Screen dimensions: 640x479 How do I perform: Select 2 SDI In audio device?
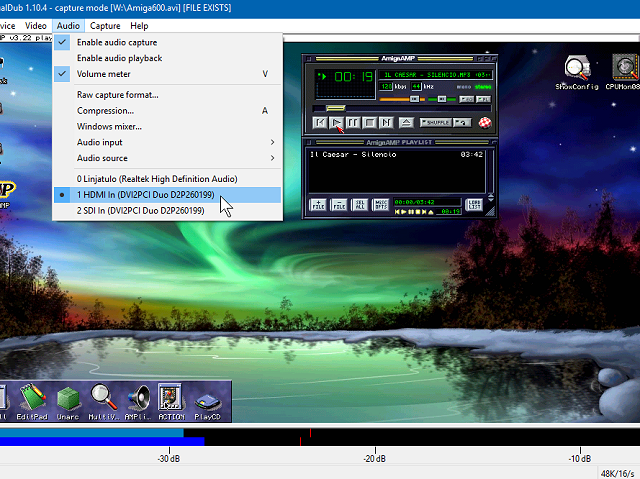pos(167,211)
